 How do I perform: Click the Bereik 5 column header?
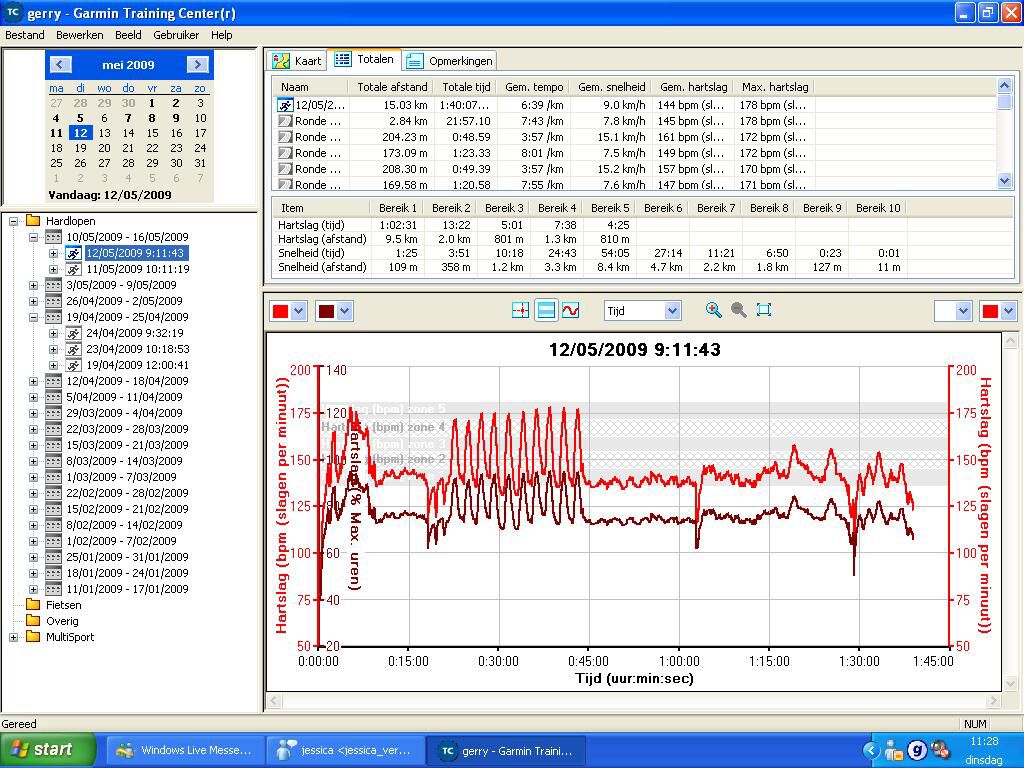click(x=610, y=208)
